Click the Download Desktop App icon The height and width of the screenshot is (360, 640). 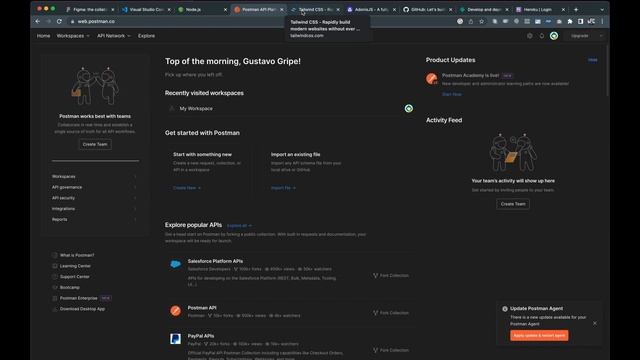55,309
